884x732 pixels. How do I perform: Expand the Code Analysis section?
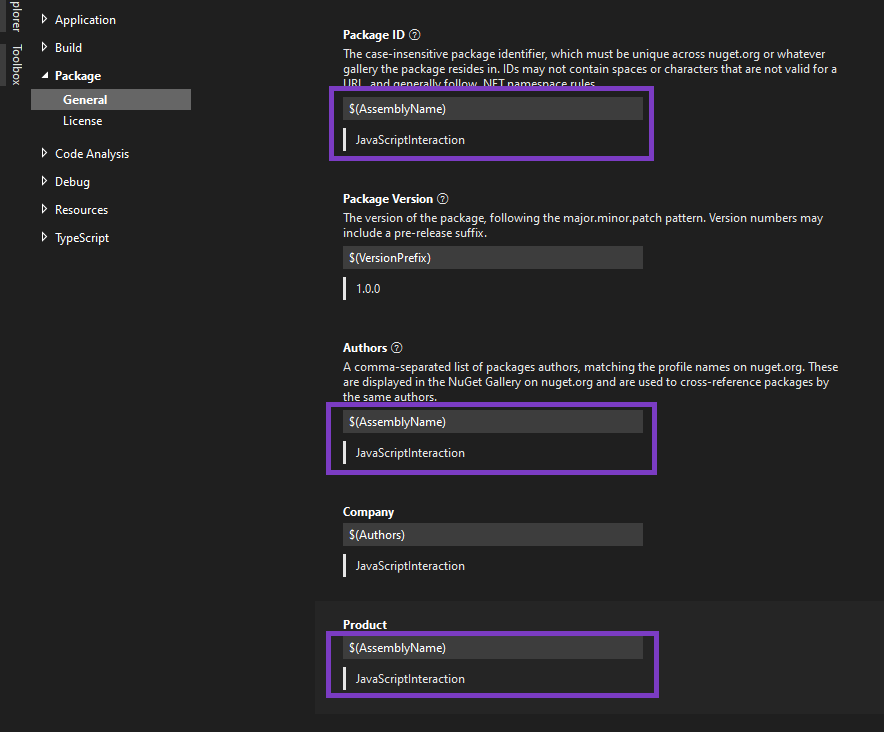click(x=44, y=154)
